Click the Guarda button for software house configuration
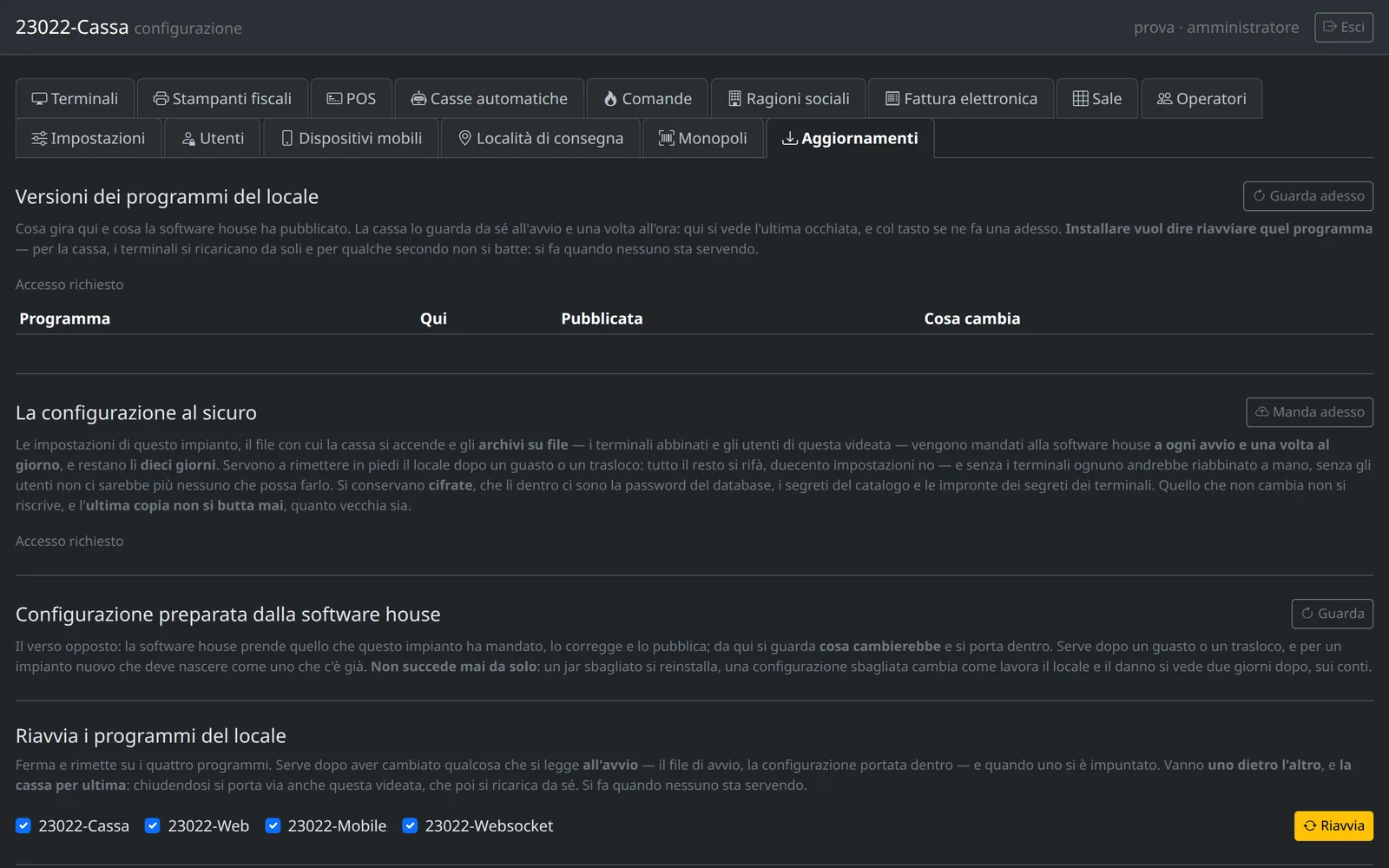 [1333, 614]
